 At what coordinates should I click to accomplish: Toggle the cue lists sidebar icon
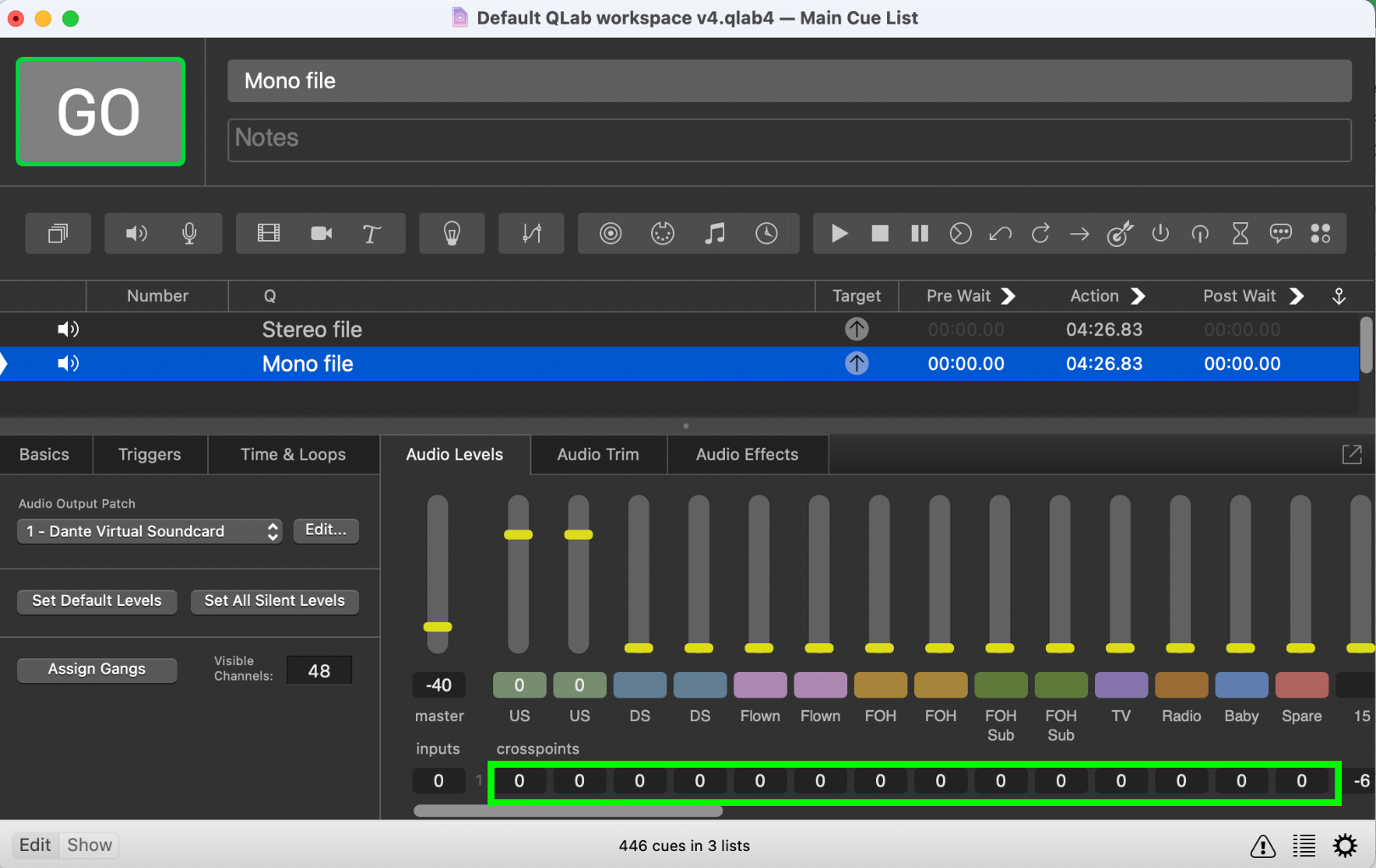click(1304, 846)
